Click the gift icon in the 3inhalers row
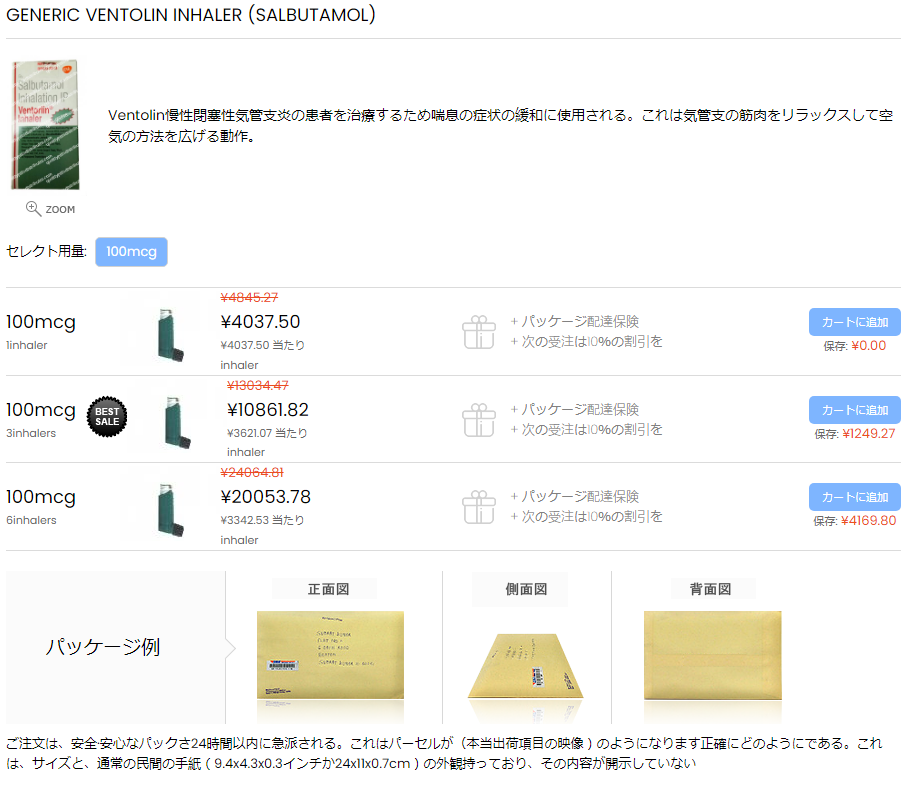 click(x=479, y=420)
